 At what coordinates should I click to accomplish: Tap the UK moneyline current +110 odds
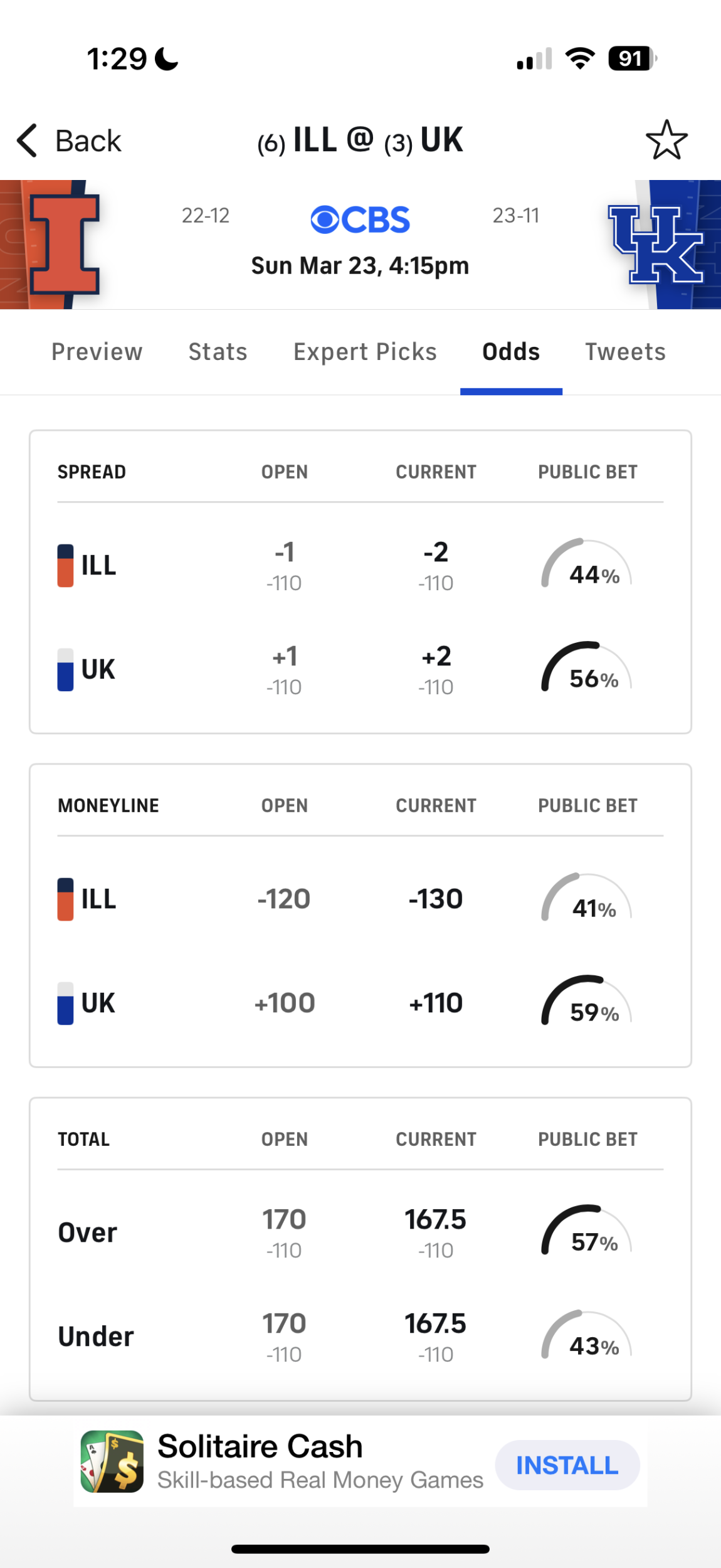[x=436, y=1003]
